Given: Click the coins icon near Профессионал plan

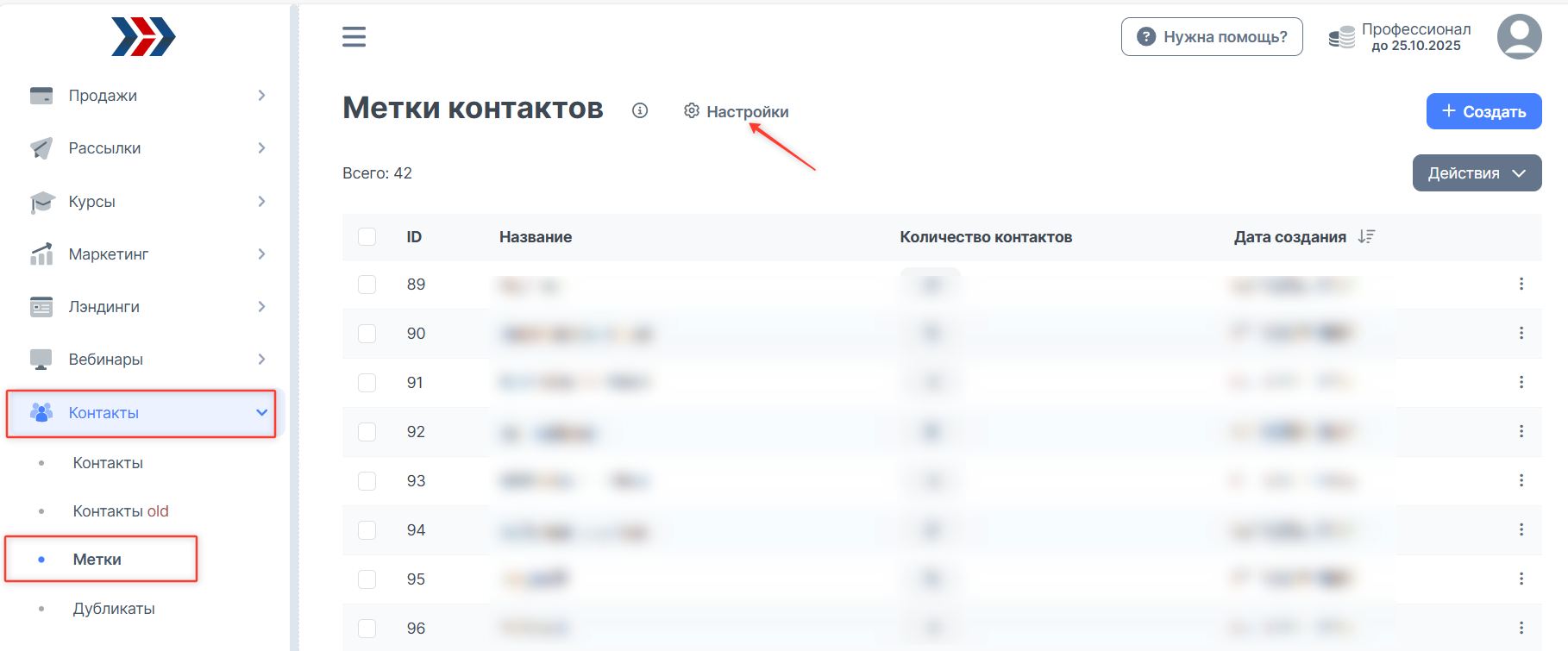Looking at the screenshot, I should pyautogui.click(x=1341, y=37).
